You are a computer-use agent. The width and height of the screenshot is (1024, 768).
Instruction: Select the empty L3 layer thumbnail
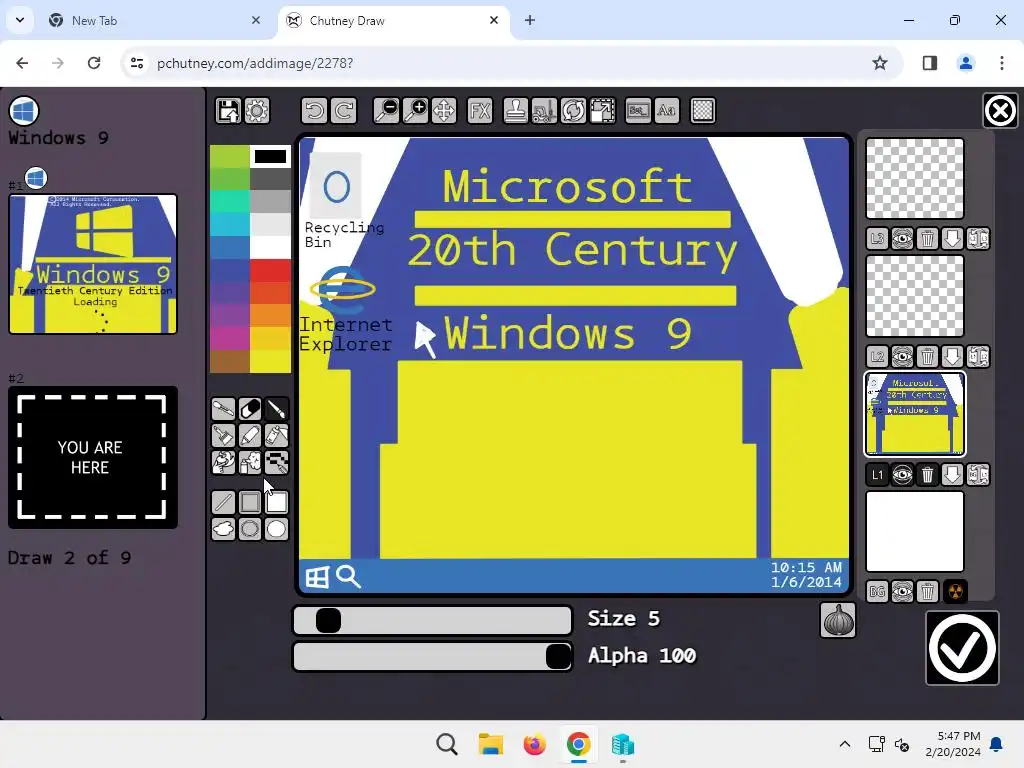point(914,178)
